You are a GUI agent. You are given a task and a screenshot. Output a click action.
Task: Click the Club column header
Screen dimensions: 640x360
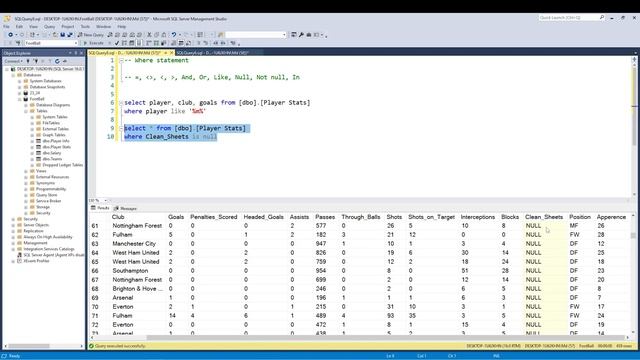(118, 217)
